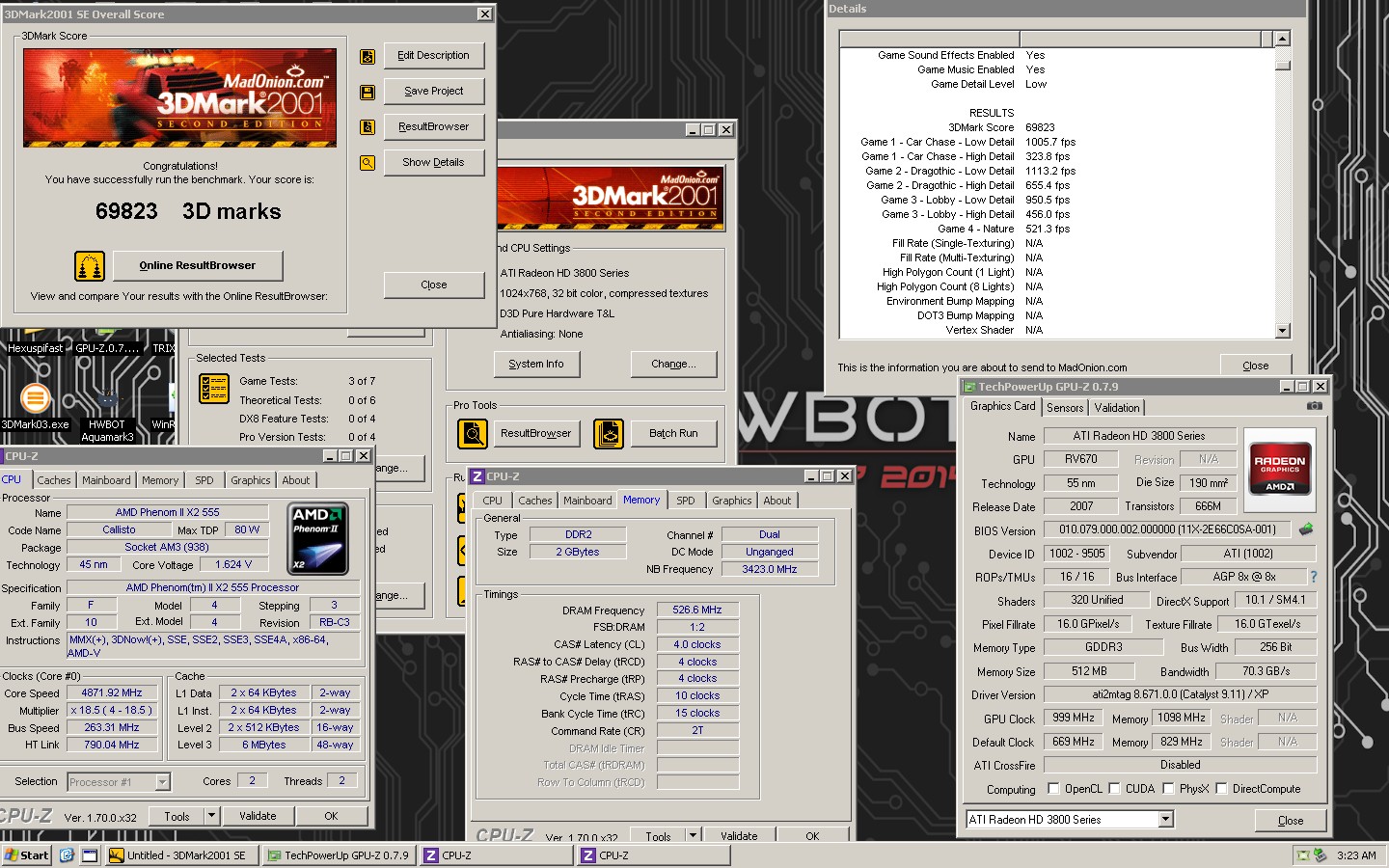Image resolution: width=1389 pixels, height=868 pixels.
Task: Switch to Mainboard tab in CPU-Z CPU window
Action: pyautogui.click(x=106, y=480)
